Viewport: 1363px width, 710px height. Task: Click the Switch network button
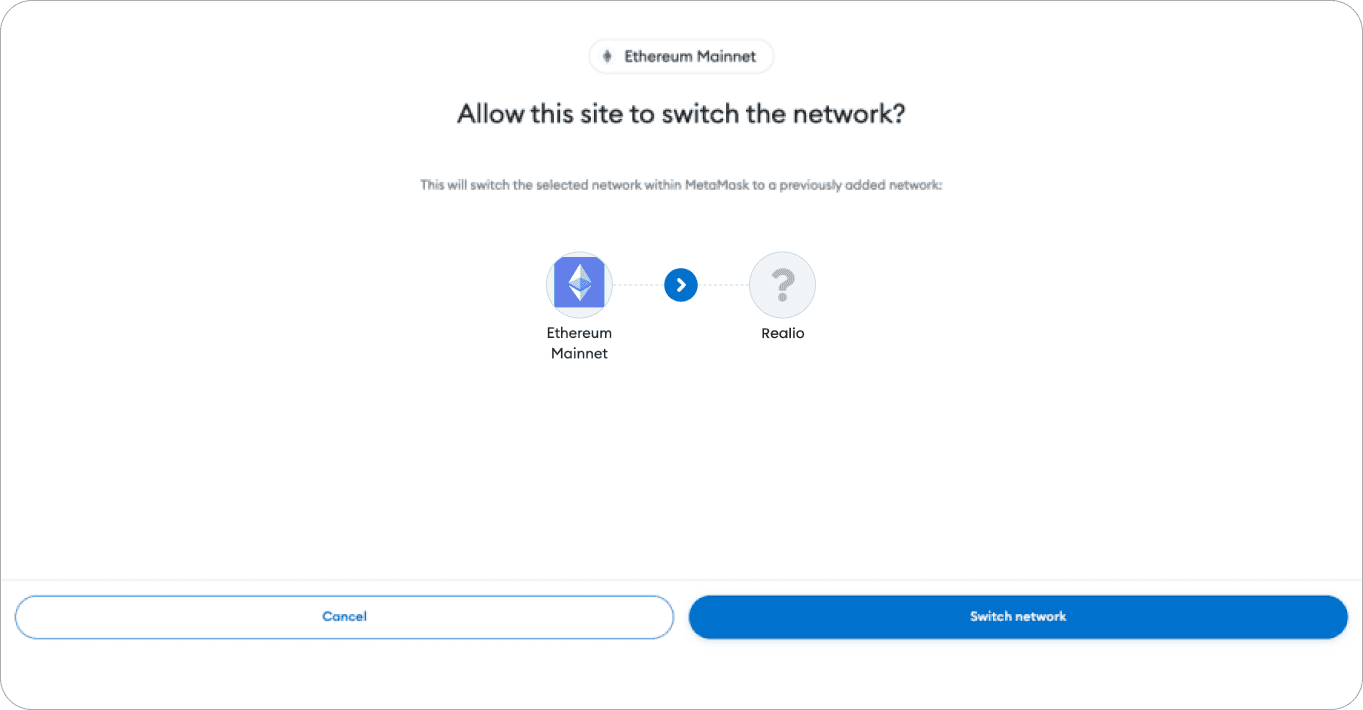1018,617
